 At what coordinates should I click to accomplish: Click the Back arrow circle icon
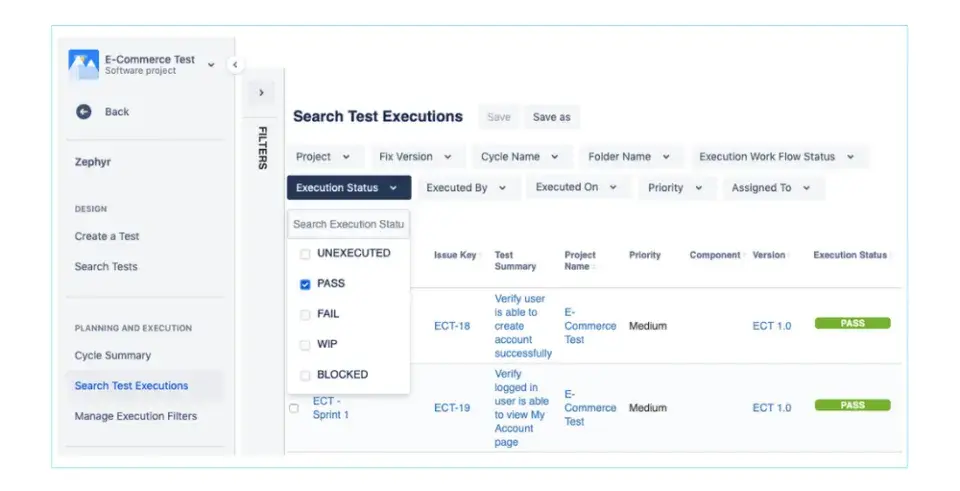[x=83, y=111]
